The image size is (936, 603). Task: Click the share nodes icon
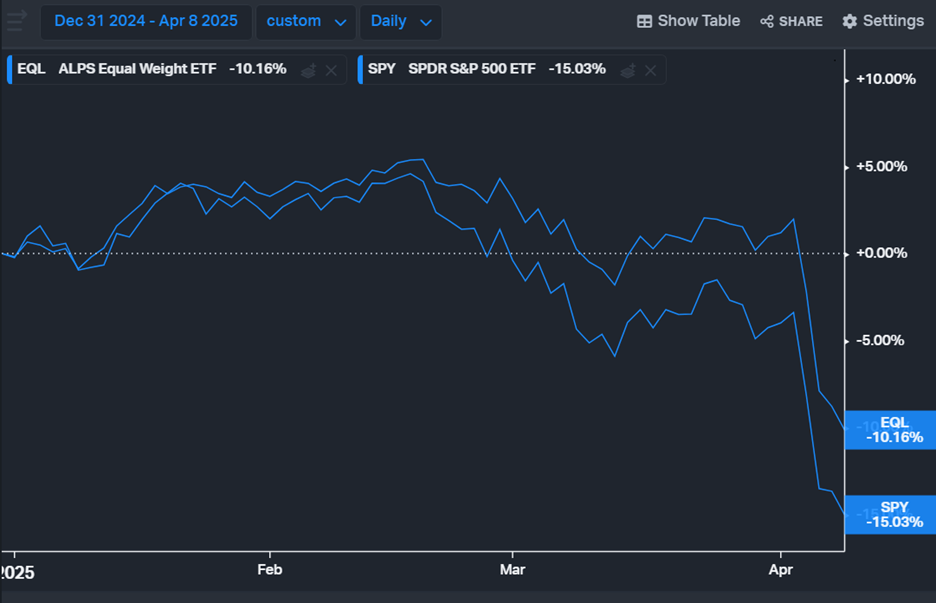[766, 21]
